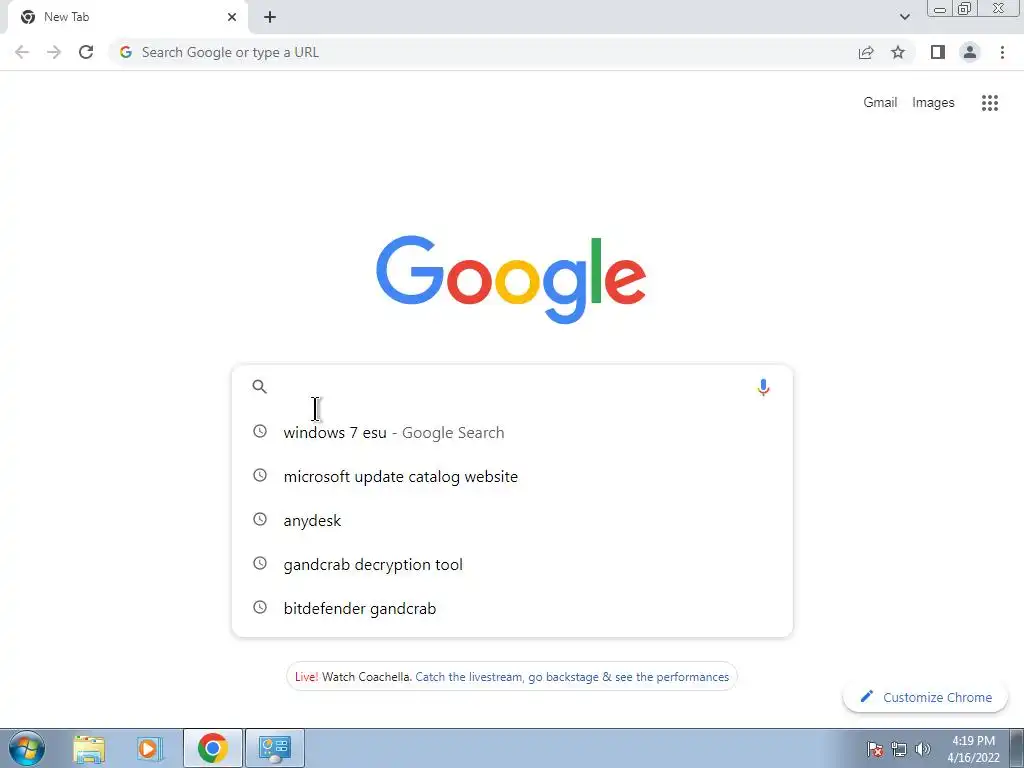Share this page icon in address bar
This screenshot has width=1024, height=768.
[x=866, y=52]
